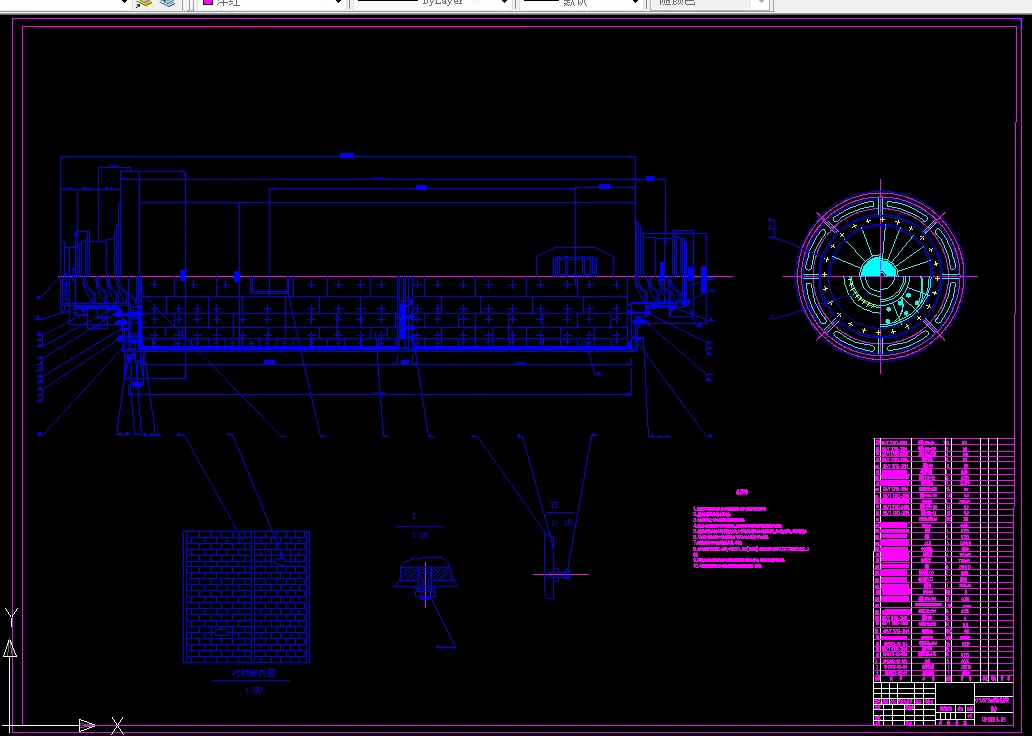
Task: Open the ByLayer linetype dropdown
Action: pos(504,3)
